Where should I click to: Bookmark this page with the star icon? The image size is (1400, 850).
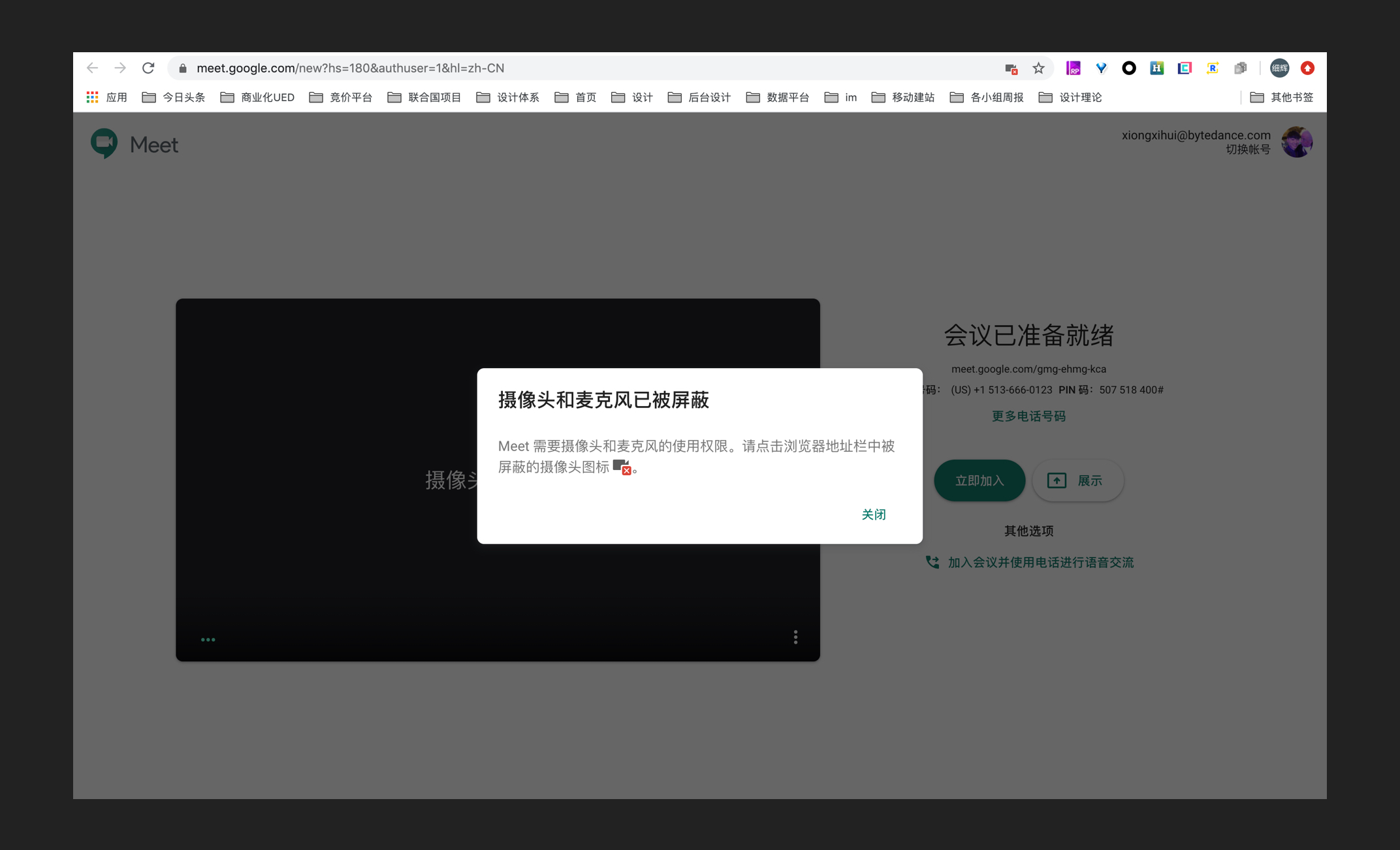point(1038,69)
